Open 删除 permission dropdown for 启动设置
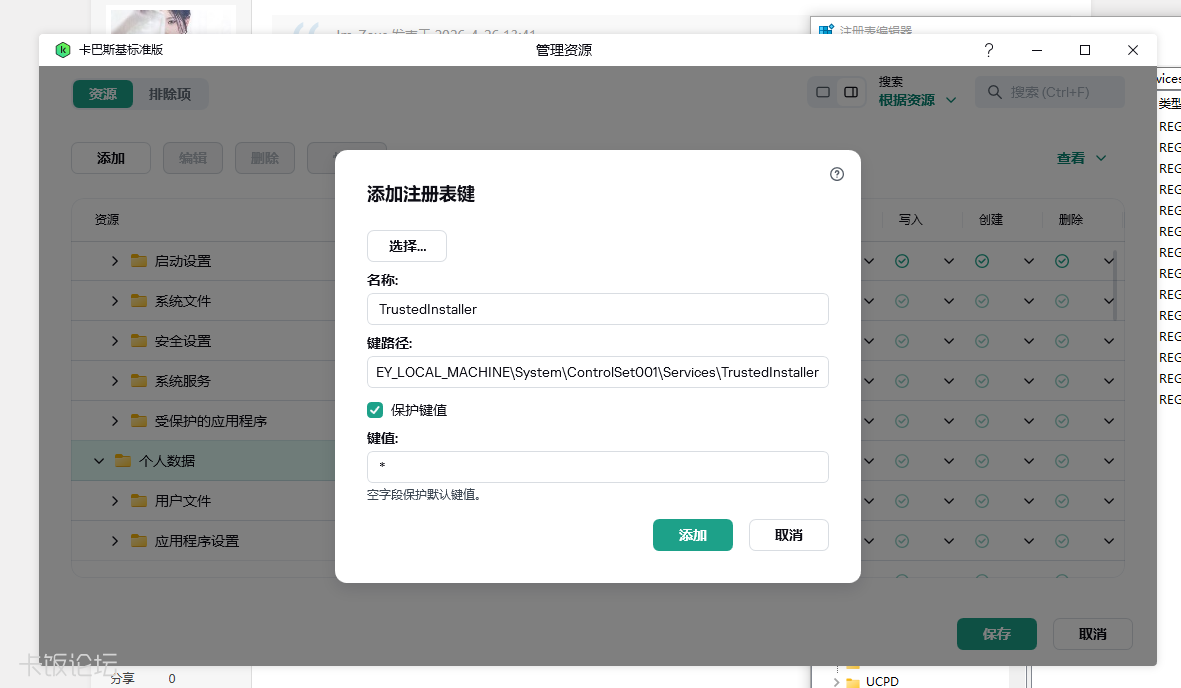The image size is (1181, 688). [x=1109, y=261]
